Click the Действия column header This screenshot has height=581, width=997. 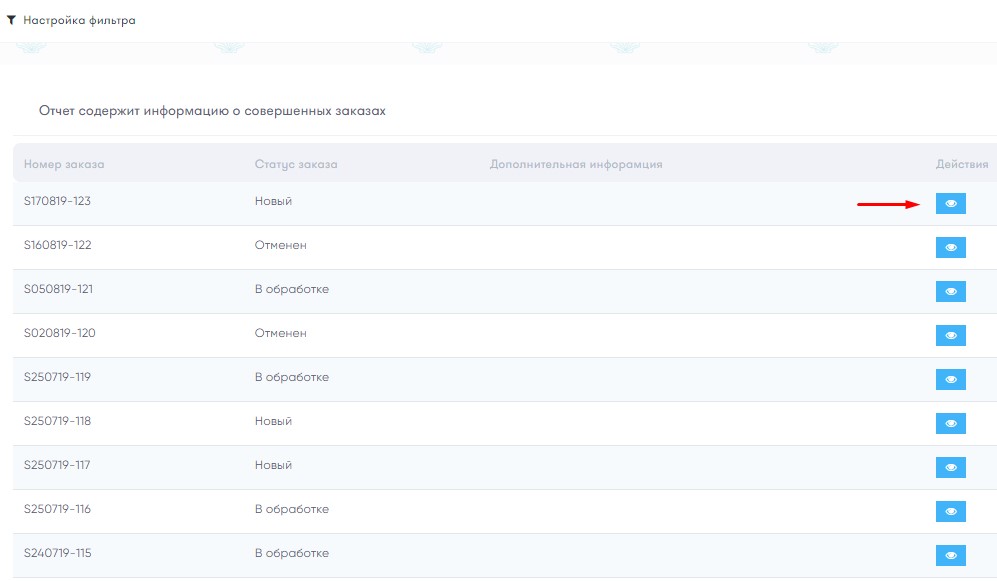(x=961, y=164)
